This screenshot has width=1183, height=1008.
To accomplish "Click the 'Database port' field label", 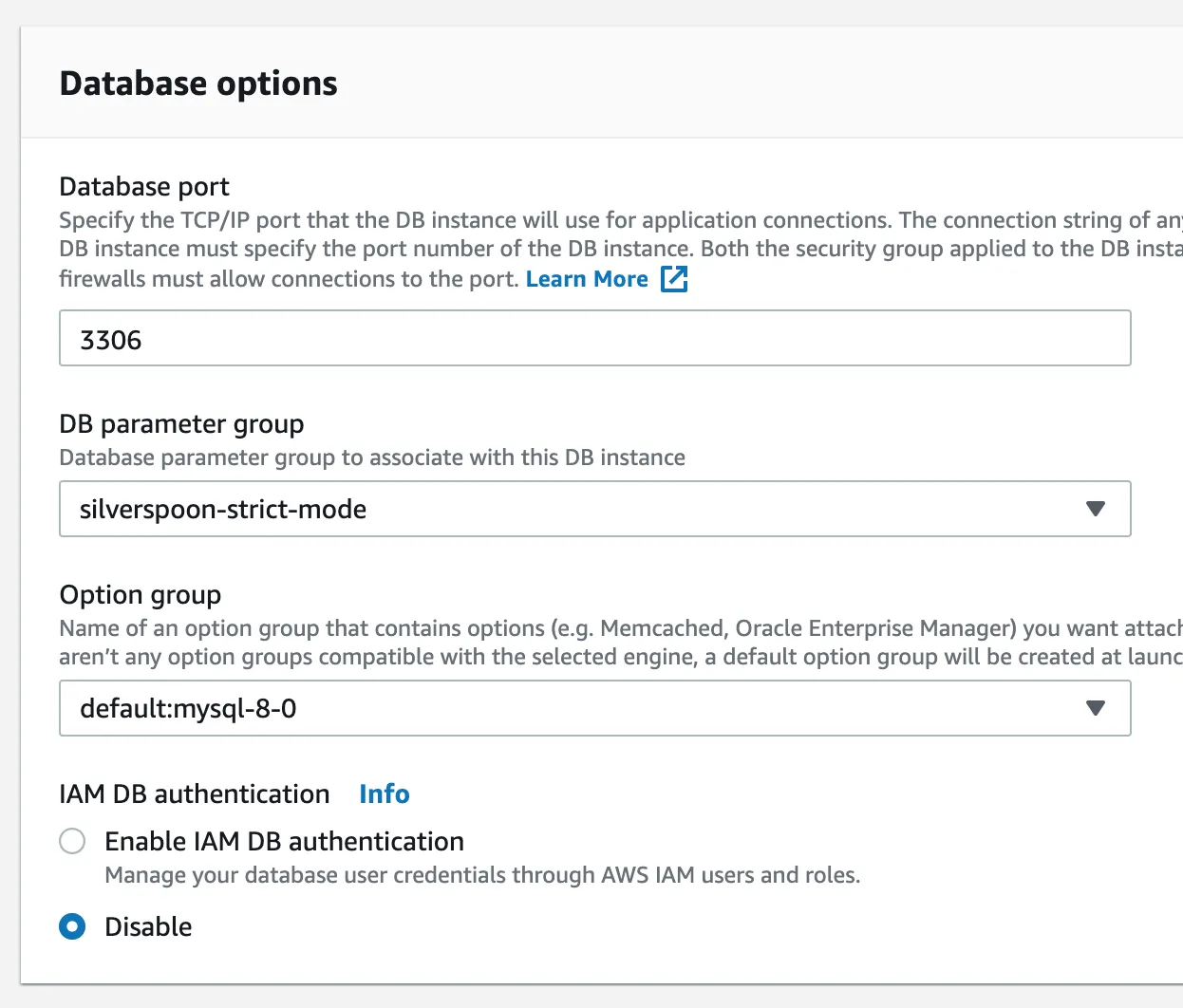I will coord(144,186).
